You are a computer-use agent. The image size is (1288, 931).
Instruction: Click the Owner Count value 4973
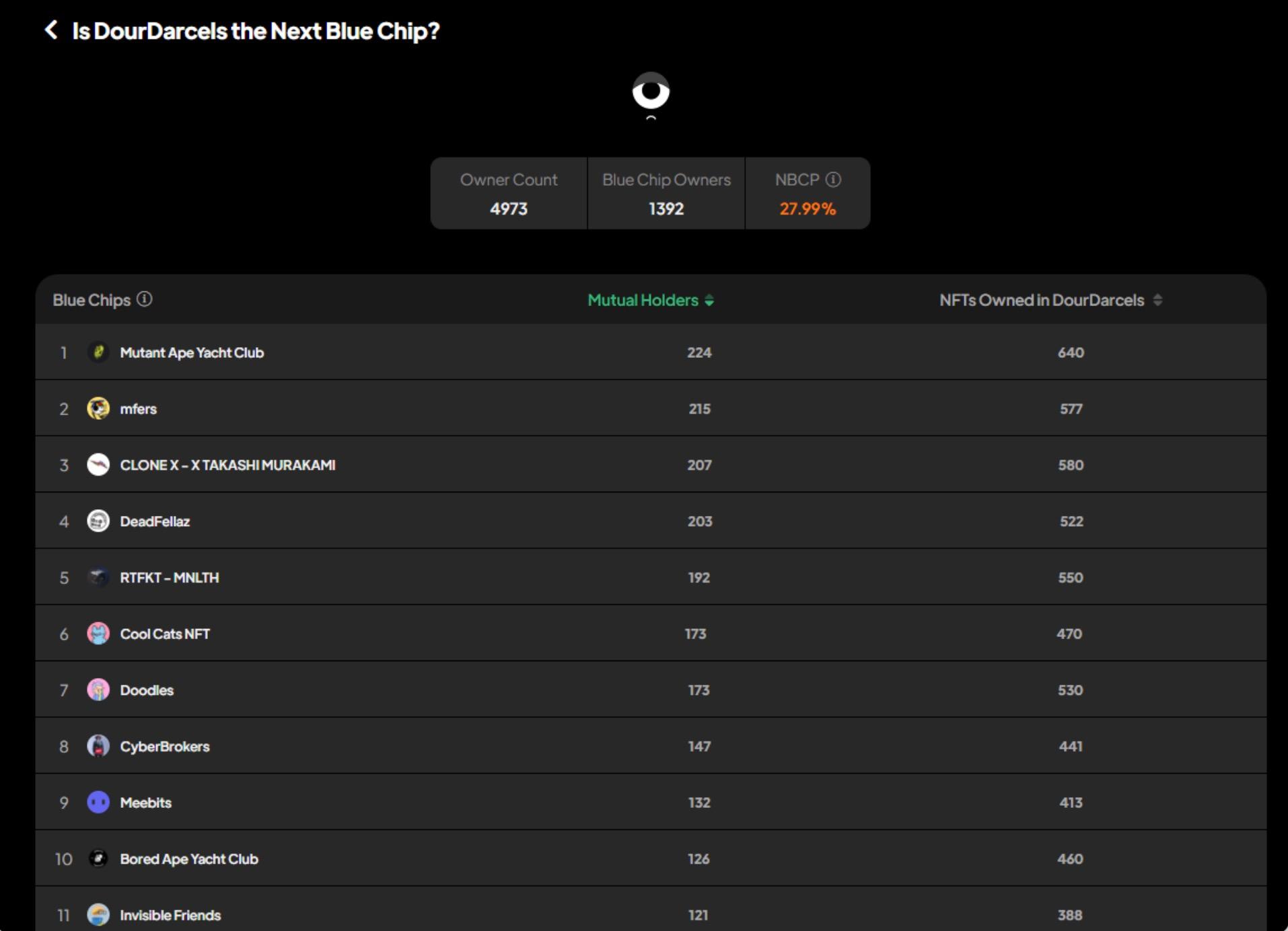[x=509, y=209]
